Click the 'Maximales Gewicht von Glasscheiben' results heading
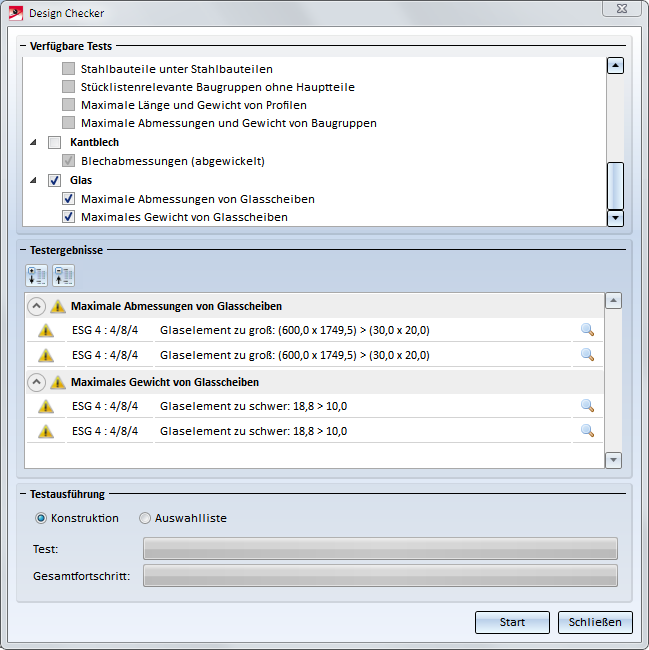This screenshot has width=649, height=650. 165,382
